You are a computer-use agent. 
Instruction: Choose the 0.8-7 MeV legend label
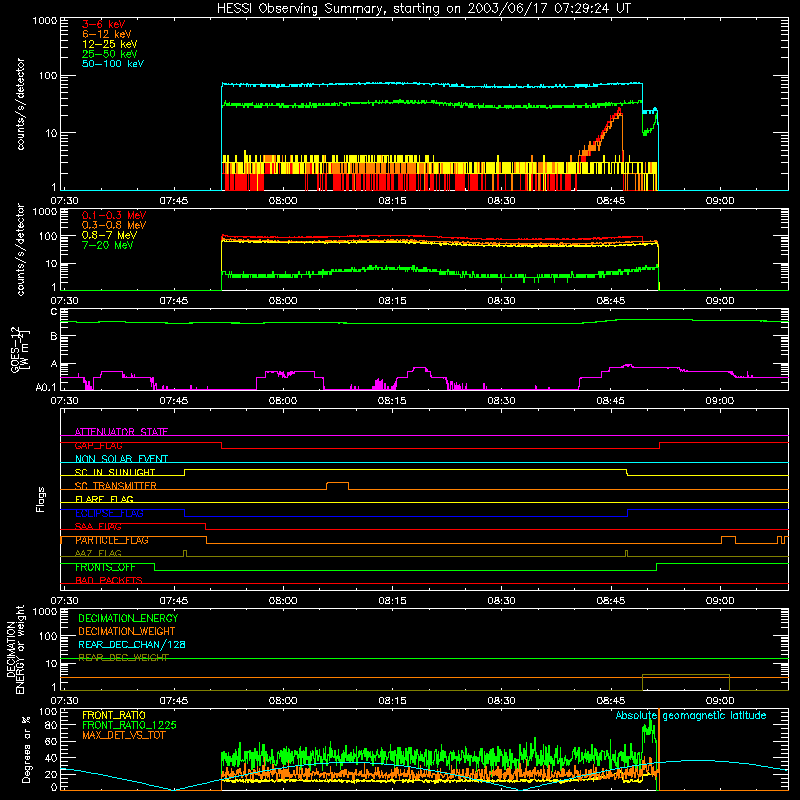pyautogui.click(x=109, y=235)
